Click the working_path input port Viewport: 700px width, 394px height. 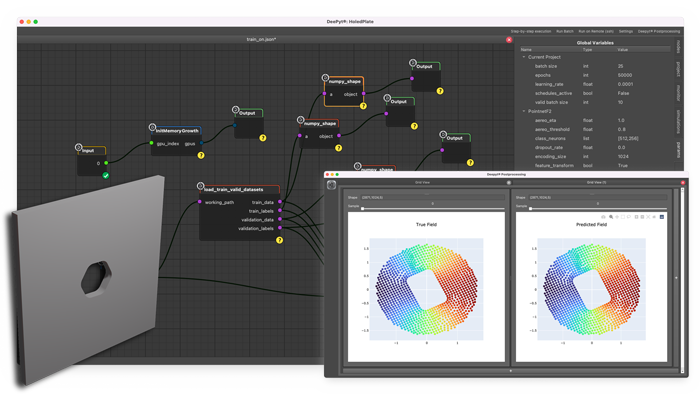(x=200, y=202)
